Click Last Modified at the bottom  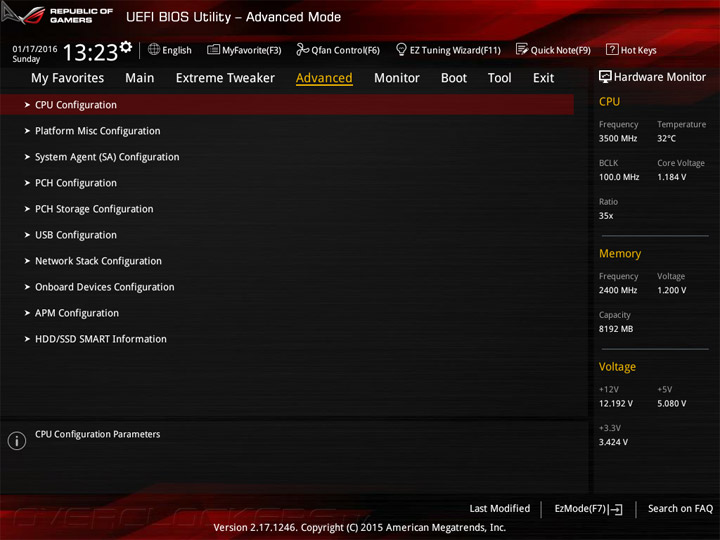point(500,508)
